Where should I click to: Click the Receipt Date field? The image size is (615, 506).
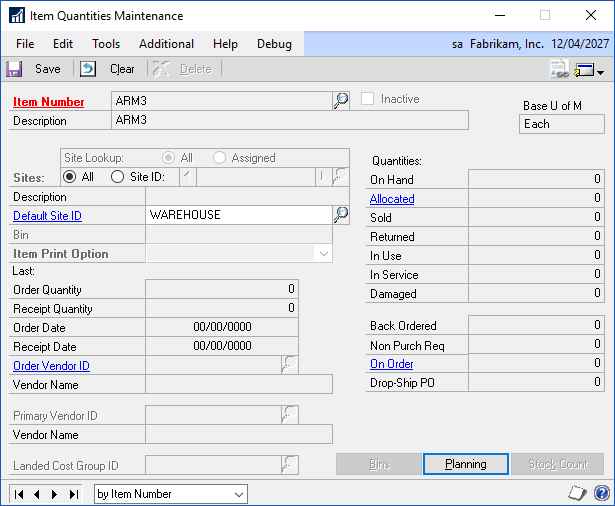(x=222, y=346)
